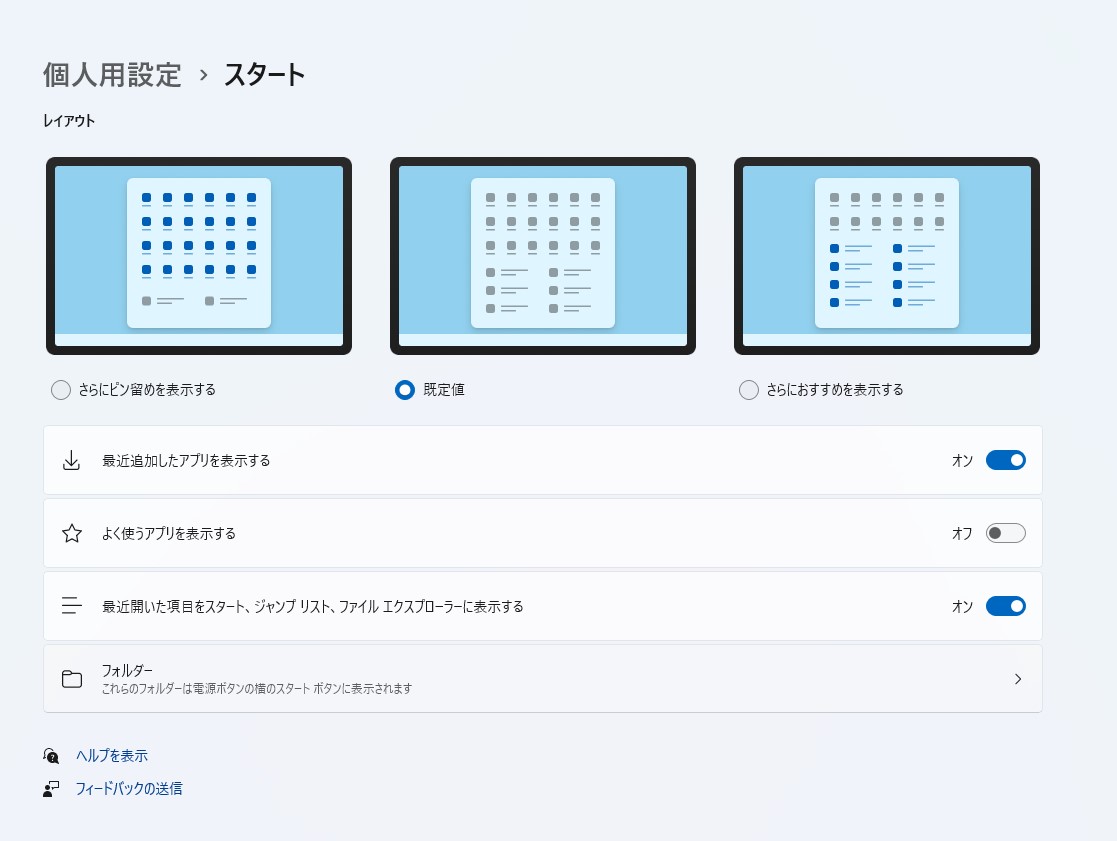Click the star icon beside よく使うアプリを表示する
The height and width of the screenshot is (841, 1117).
coord(71,532)
